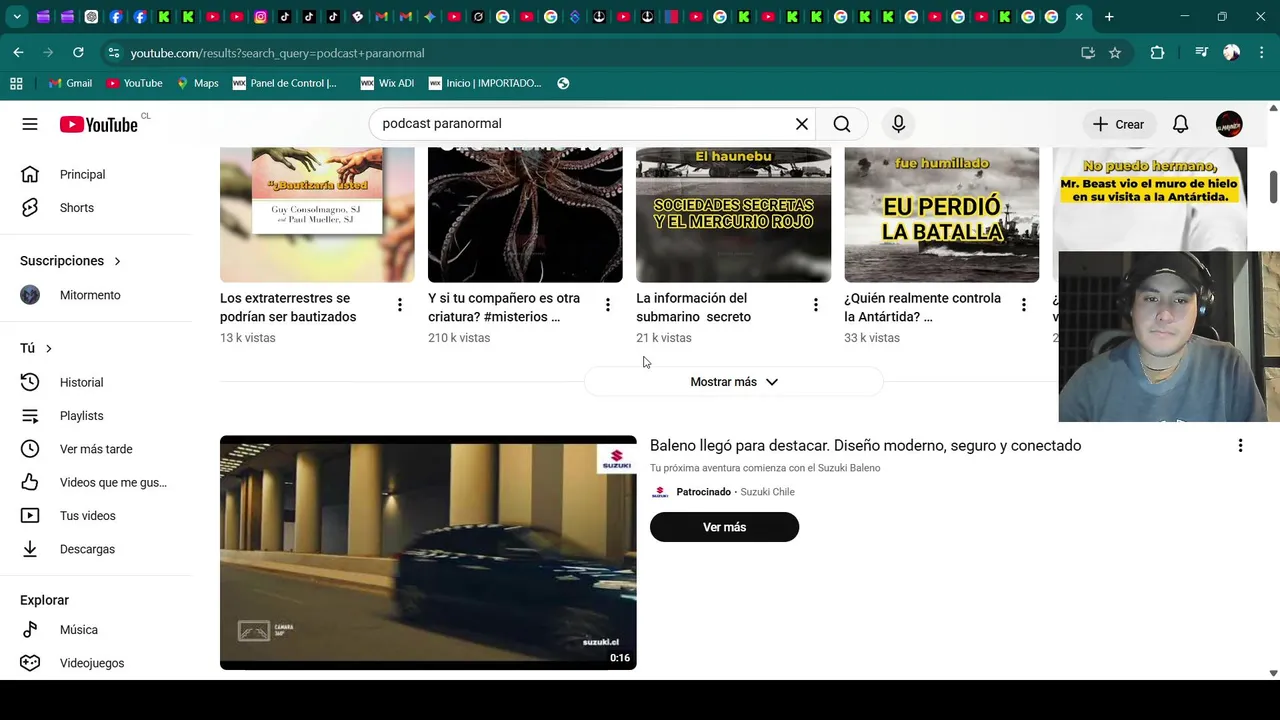This screenshot has width=1280, height=720.
Task: Open the Chrome profile avatar
Action: (1232, 53)
